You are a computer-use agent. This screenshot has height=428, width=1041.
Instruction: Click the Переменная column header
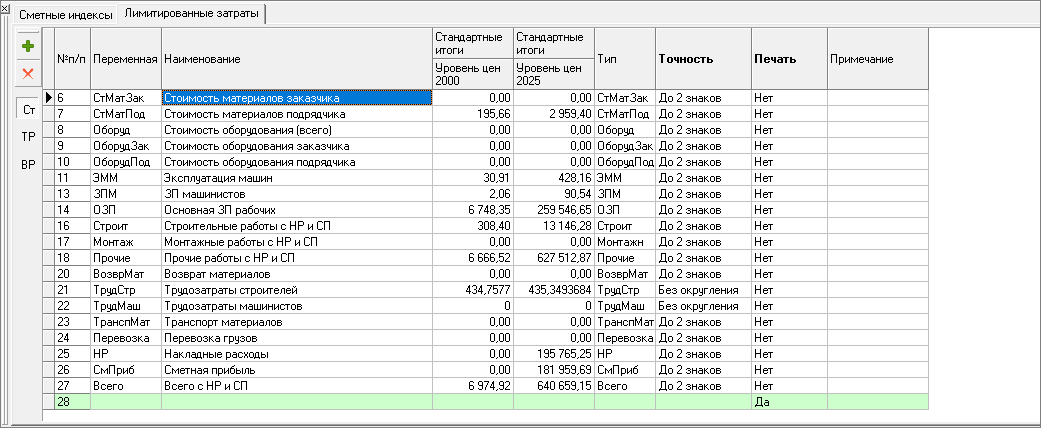125,60
